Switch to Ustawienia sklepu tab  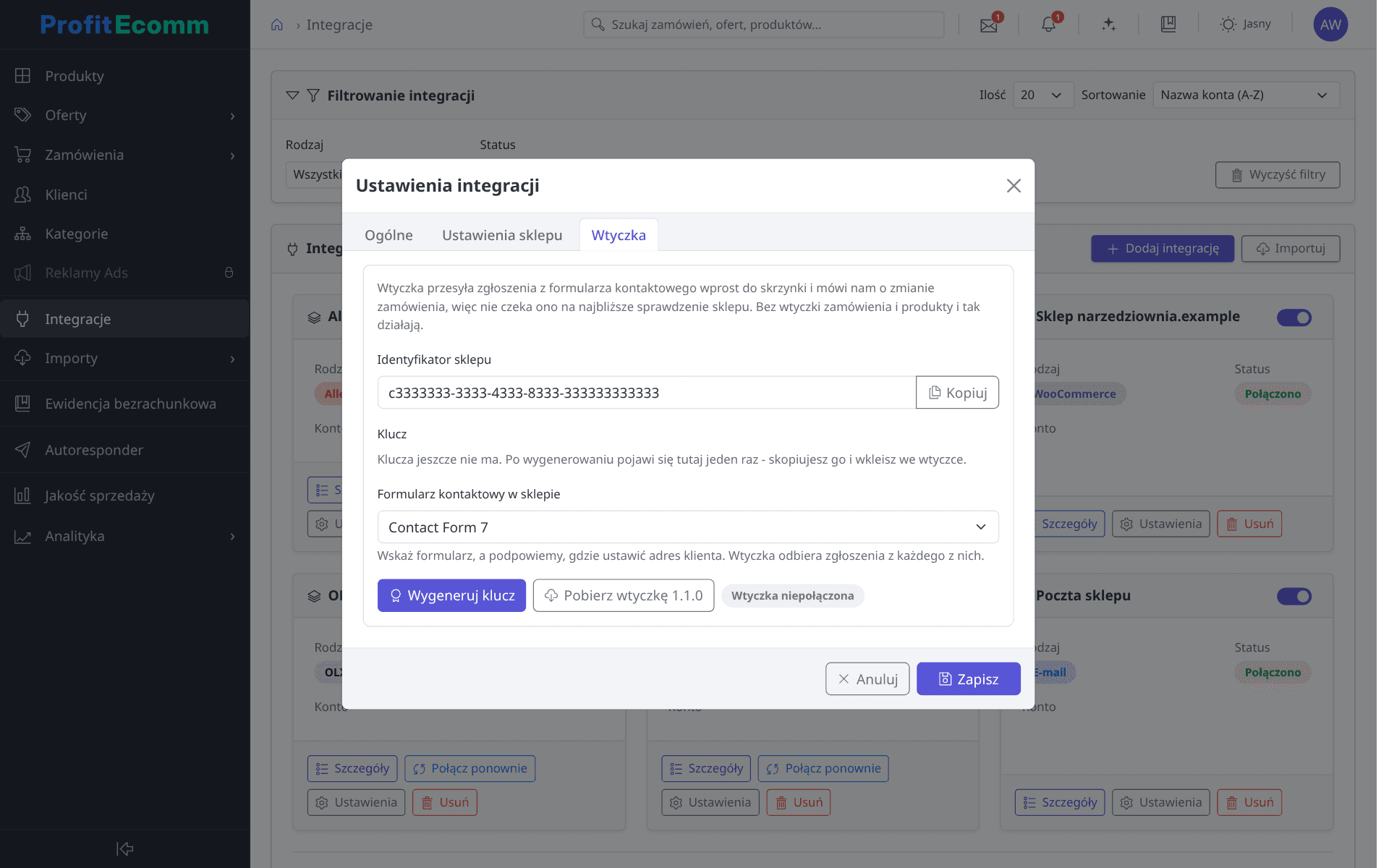click(502, 235)
